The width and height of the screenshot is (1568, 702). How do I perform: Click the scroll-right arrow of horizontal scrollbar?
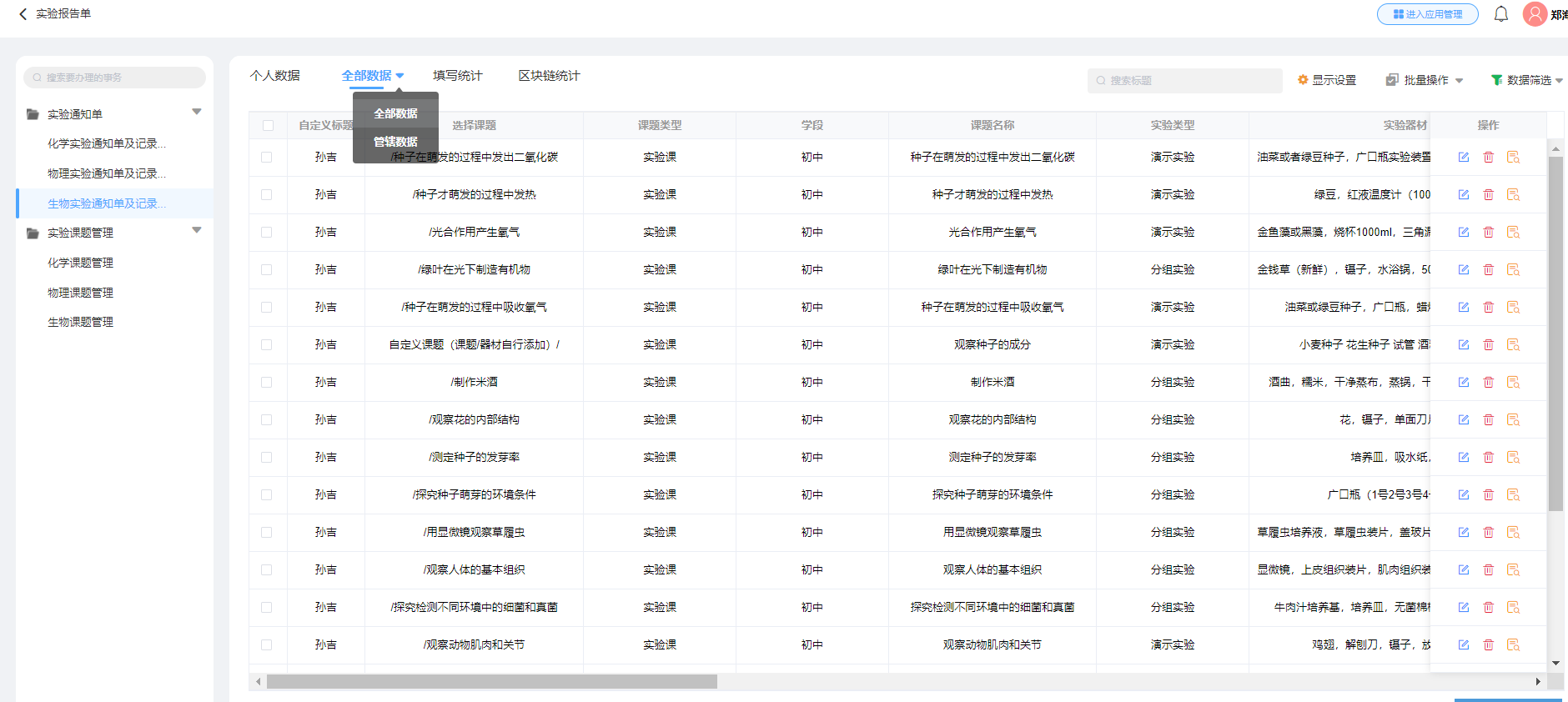pos(1538,682)
